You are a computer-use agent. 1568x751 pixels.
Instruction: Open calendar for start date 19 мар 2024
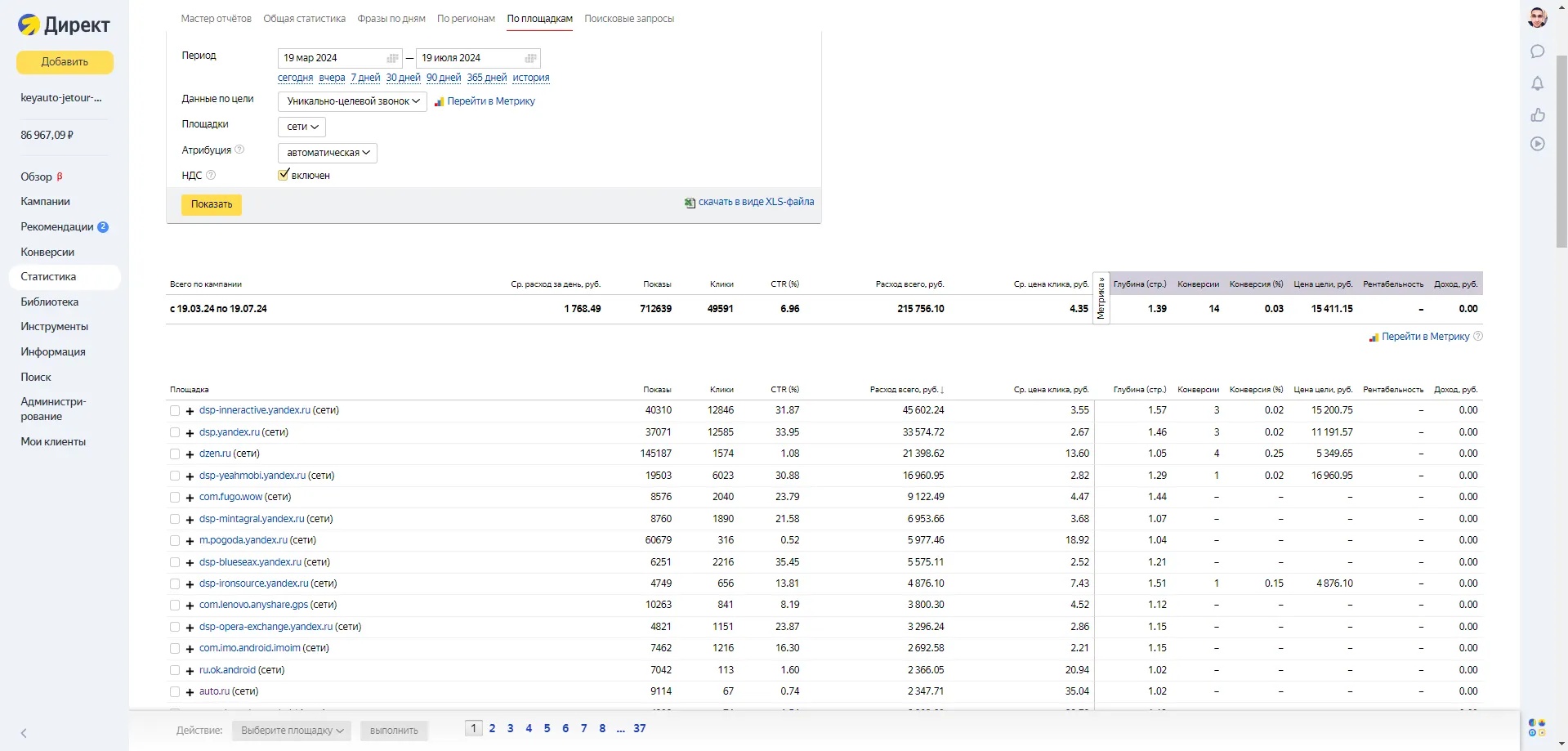392,58
